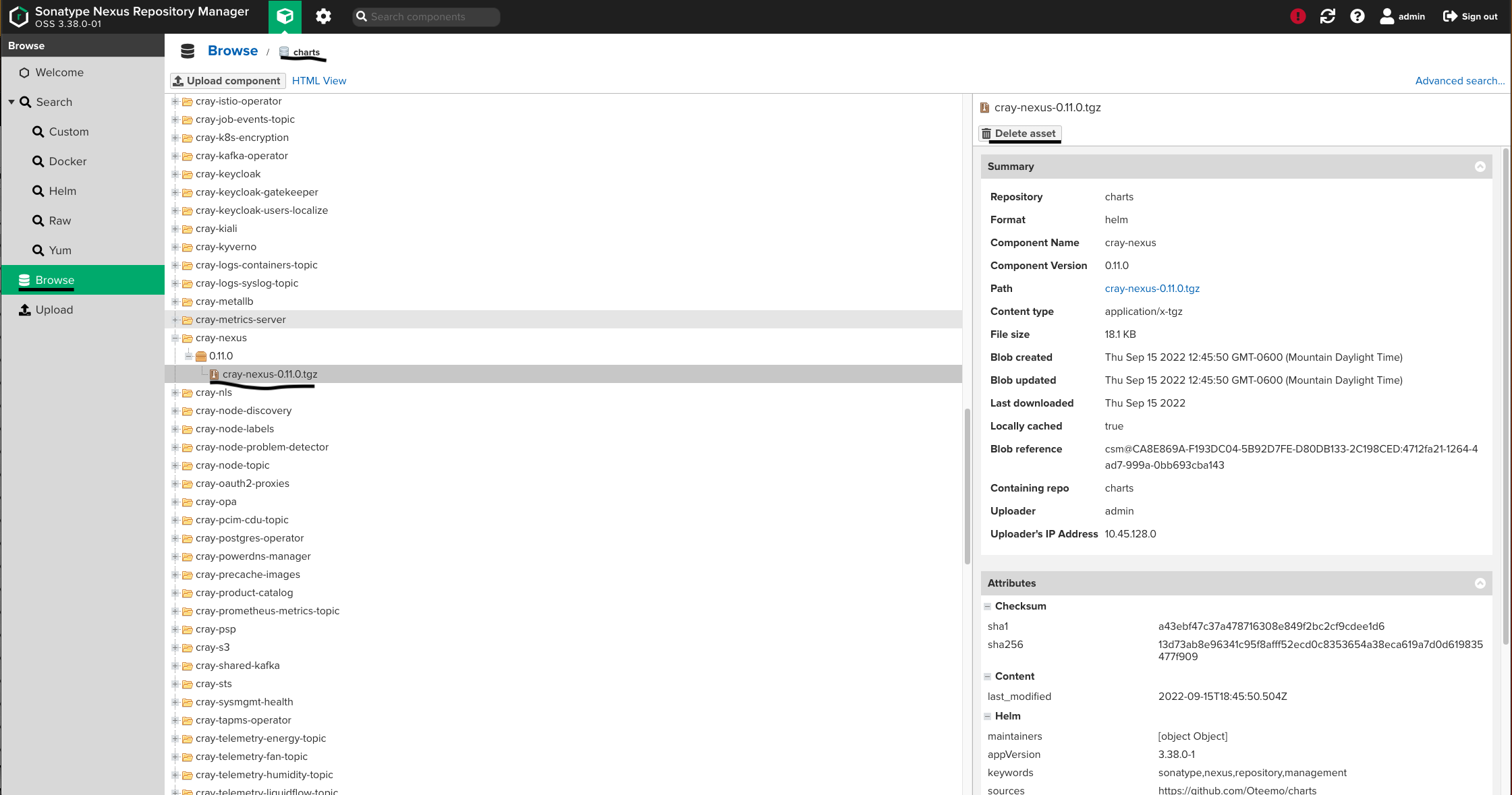Collapse the Summary panel

point(1480,167)
